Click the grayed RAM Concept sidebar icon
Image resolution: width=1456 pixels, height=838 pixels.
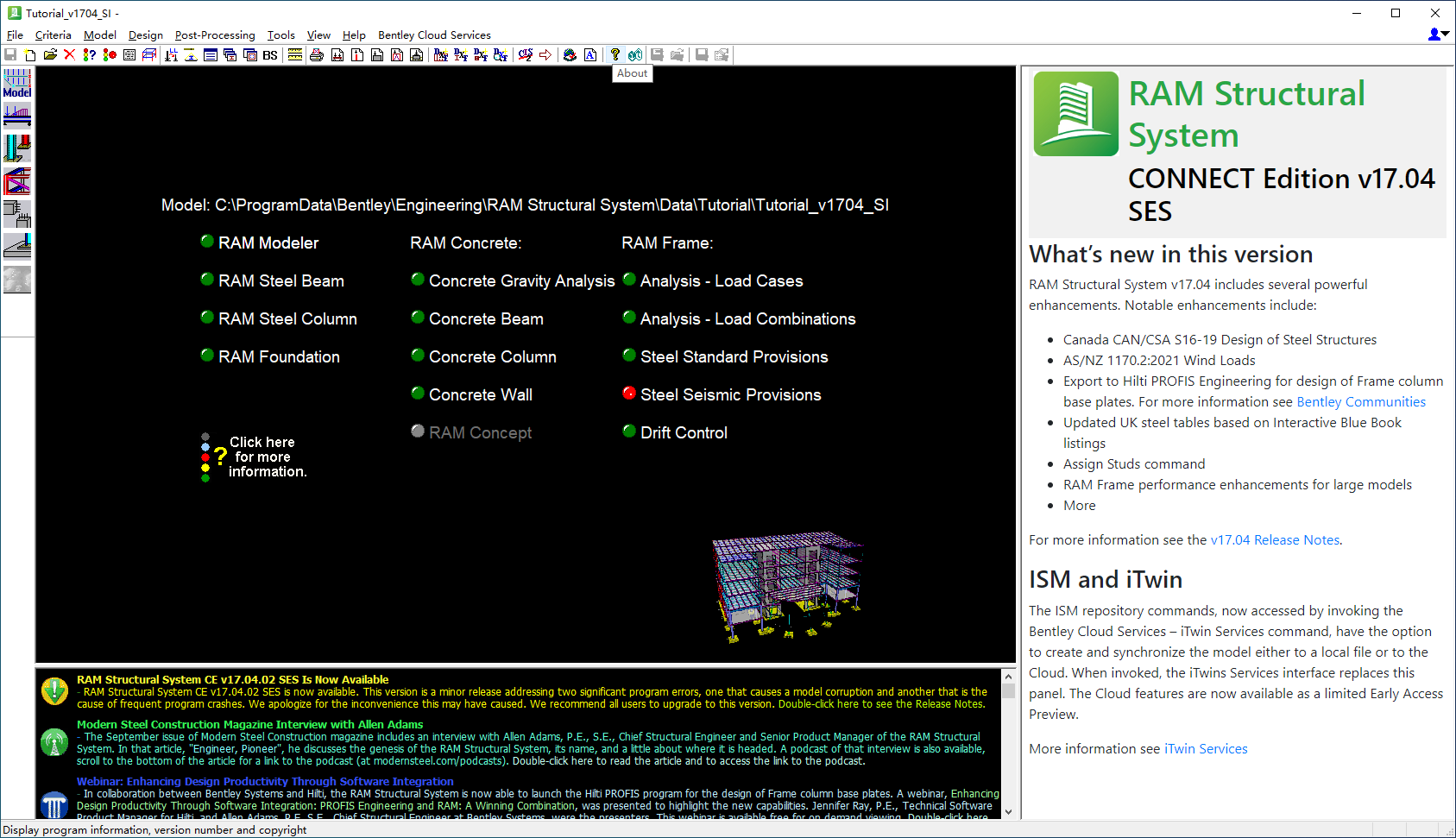17,279
